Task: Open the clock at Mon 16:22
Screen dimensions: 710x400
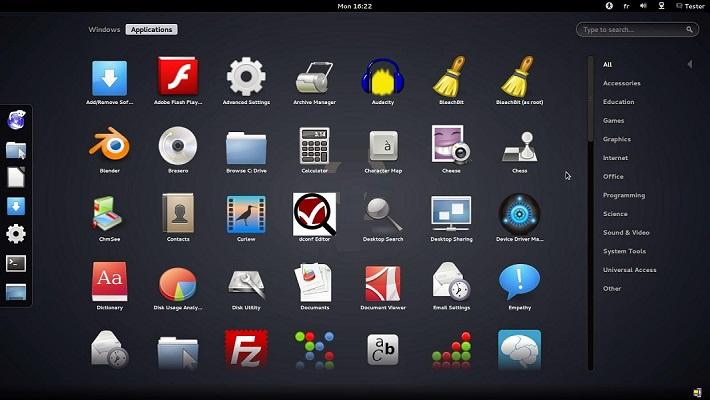Action: [x=355, y=6]
